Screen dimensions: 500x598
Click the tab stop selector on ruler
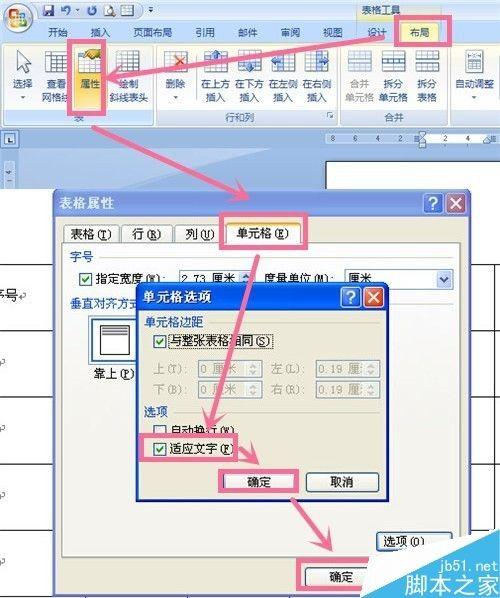[10, 140]
